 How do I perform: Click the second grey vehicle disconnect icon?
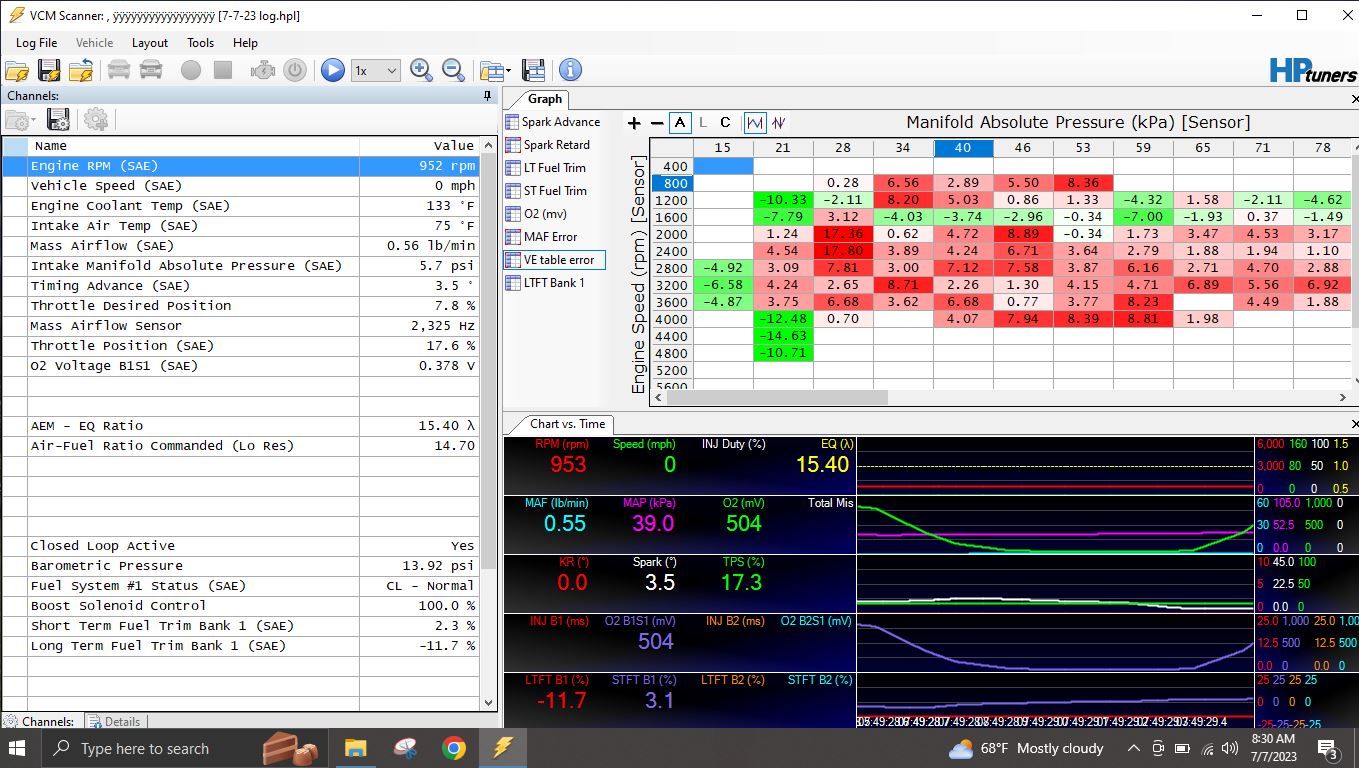click(x=151, y=70)
